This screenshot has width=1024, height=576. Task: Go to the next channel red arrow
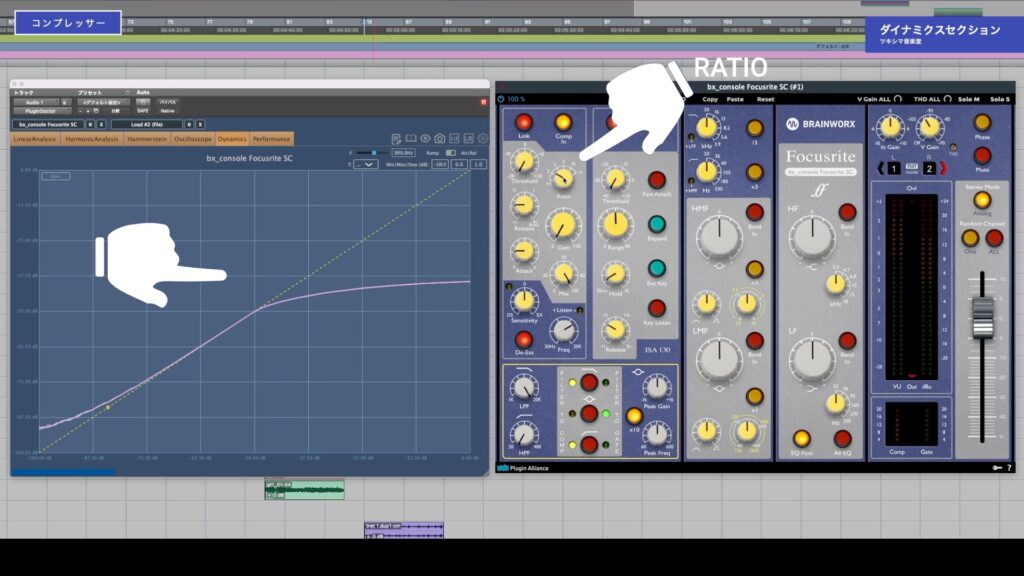[942, 168]
